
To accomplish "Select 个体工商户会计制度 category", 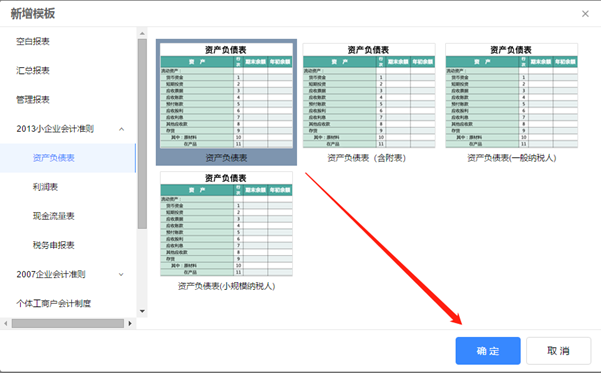I will (x=54, y=304).
